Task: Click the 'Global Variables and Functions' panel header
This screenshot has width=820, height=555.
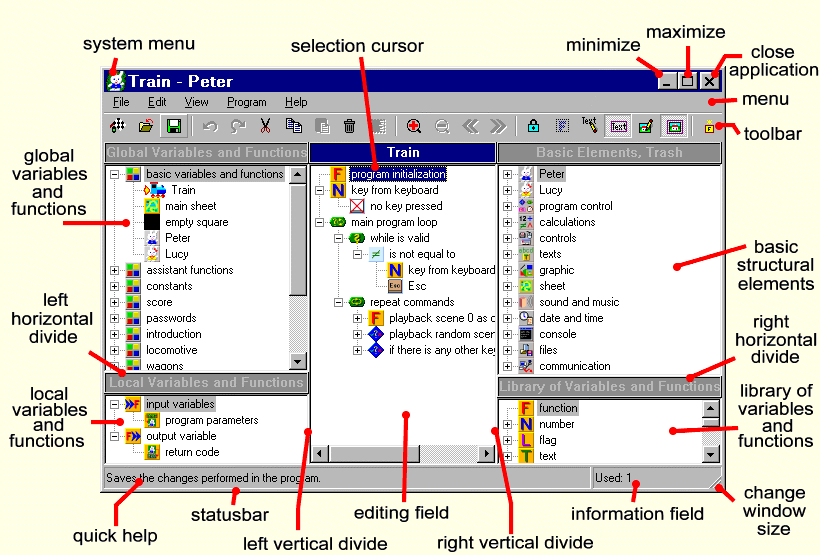Action: [206, 153]
